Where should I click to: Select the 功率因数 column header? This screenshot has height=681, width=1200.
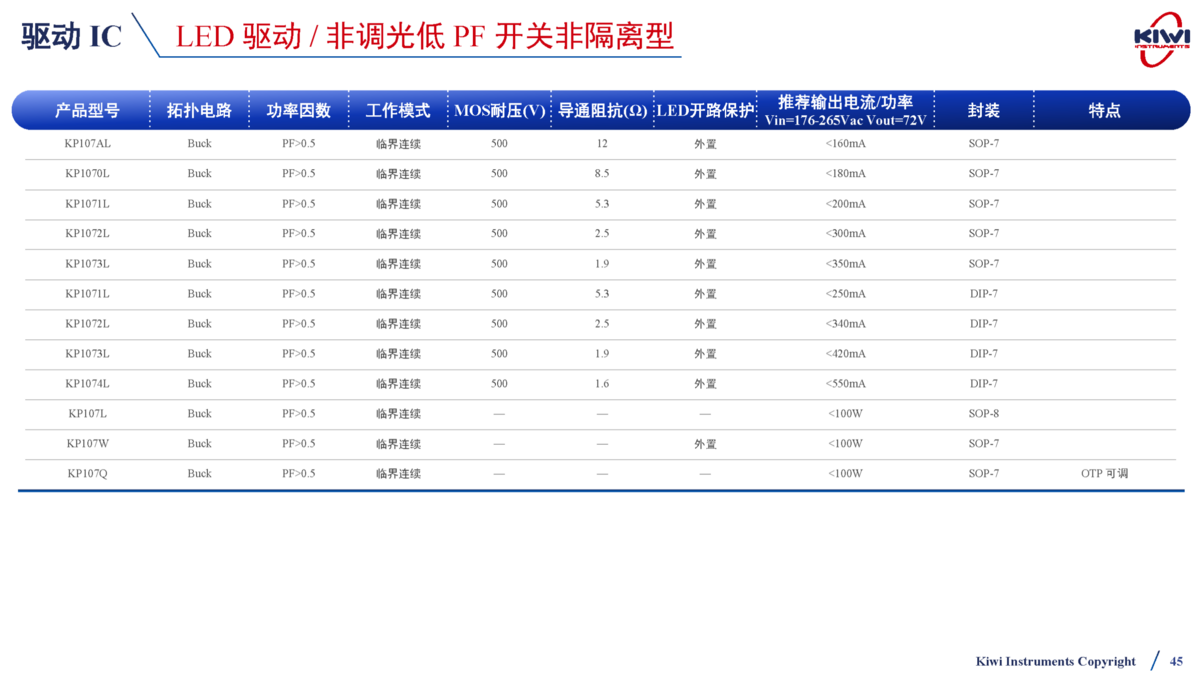pyautogui.click(x=298, y=110)
